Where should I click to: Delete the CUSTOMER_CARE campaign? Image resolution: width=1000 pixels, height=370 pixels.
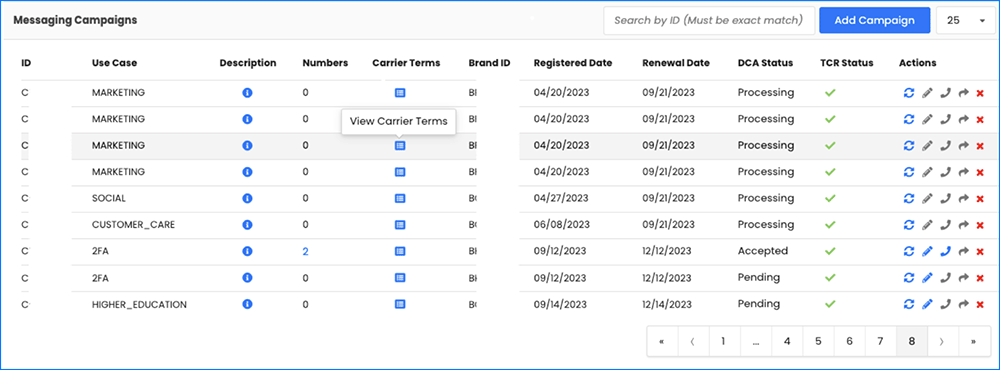(980, 225)
